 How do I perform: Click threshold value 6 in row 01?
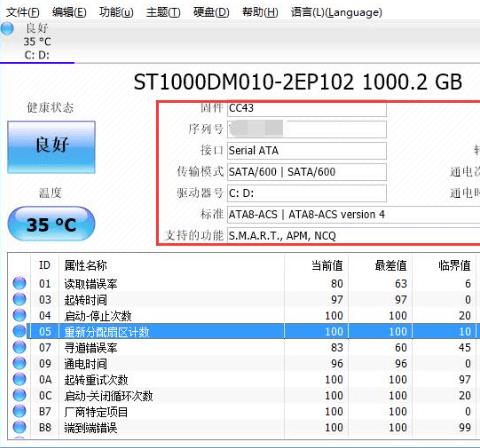click(468, 284)
